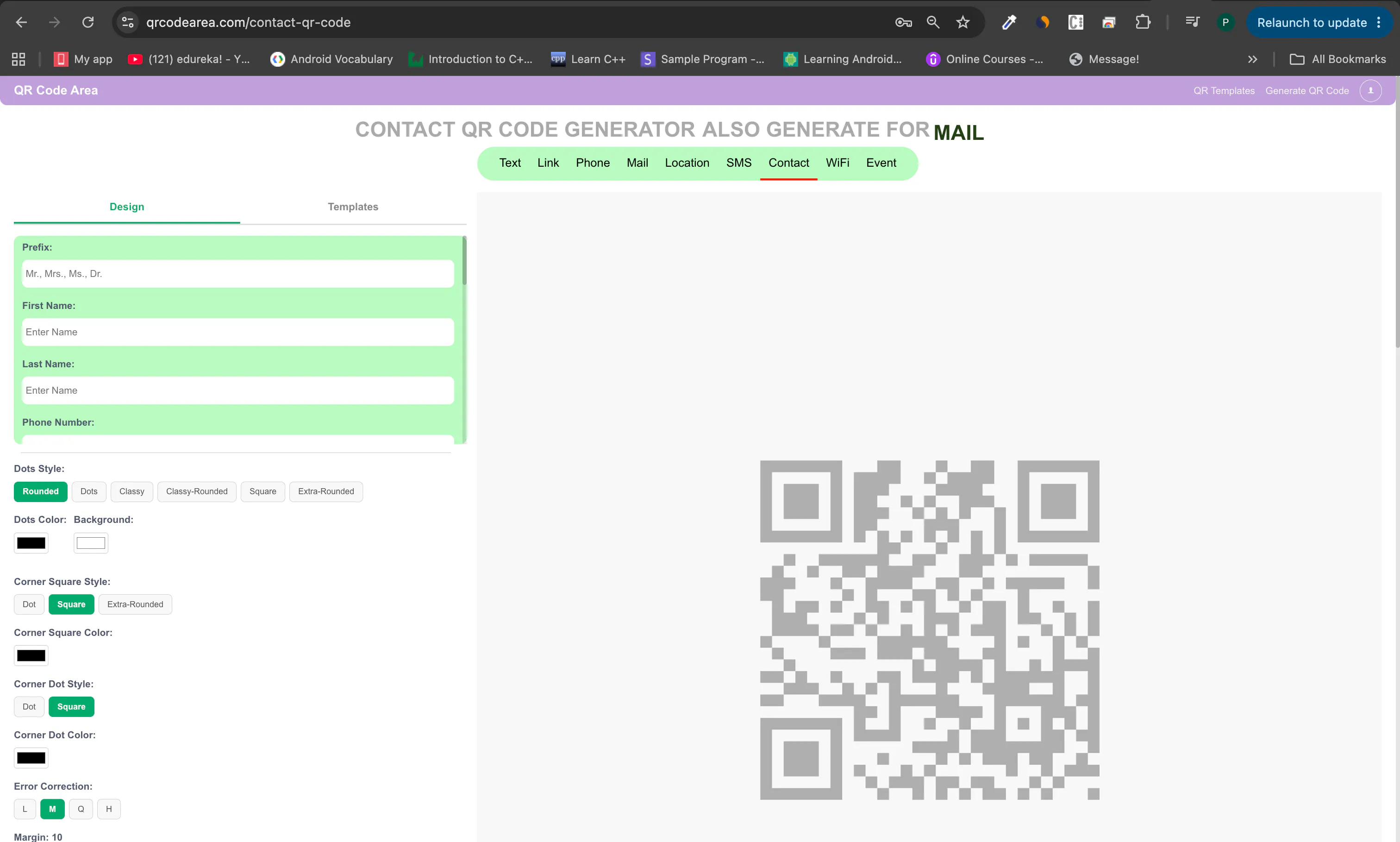Open the Chrome profile avatar P
1400x842 pixels.
[x=1225, y=22]
